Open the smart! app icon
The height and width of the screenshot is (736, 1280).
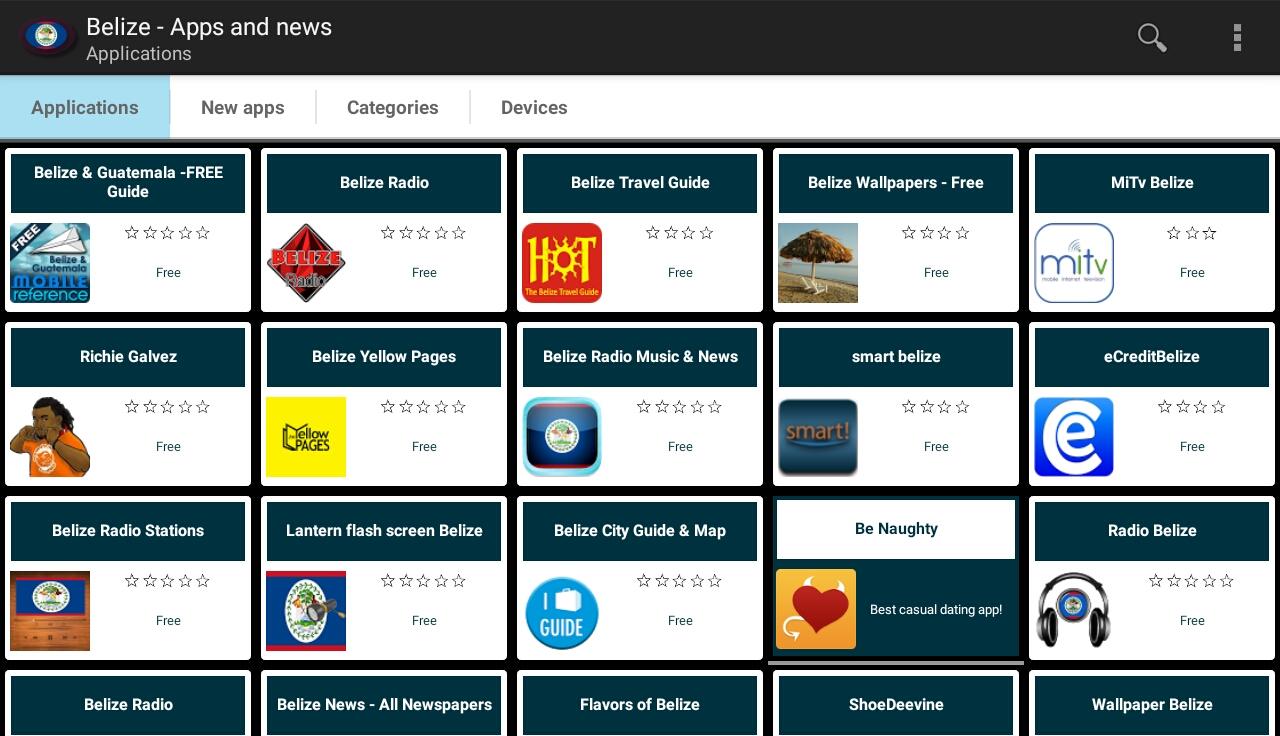[818, 437]
